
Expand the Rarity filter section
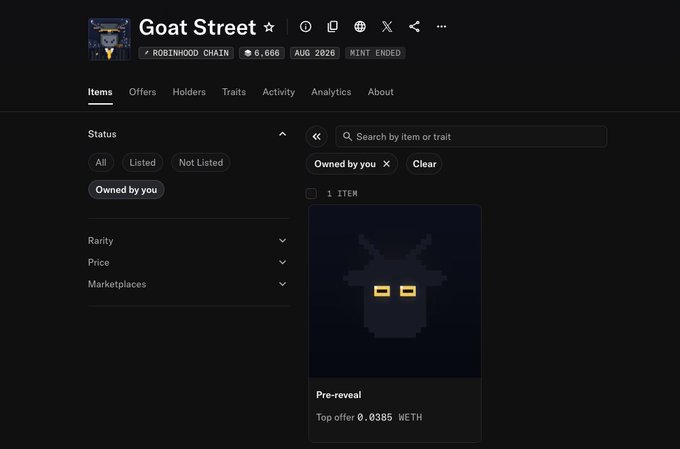click(x=188, y=240)
